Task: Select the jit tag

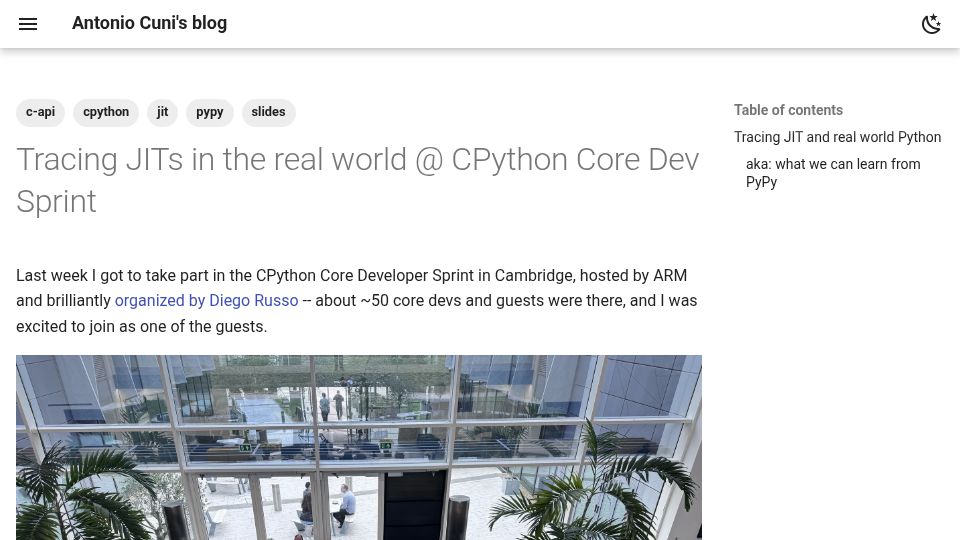Action: pyautogui.click(x=162, y=113)
